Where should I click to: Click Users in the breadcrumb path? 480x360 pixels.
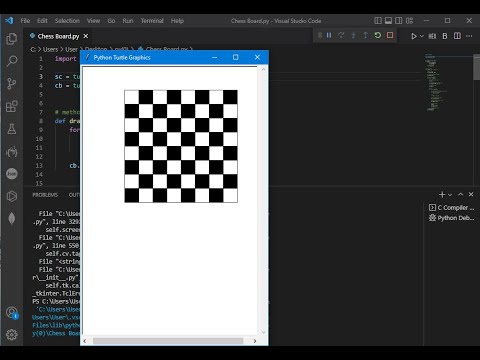50,49
